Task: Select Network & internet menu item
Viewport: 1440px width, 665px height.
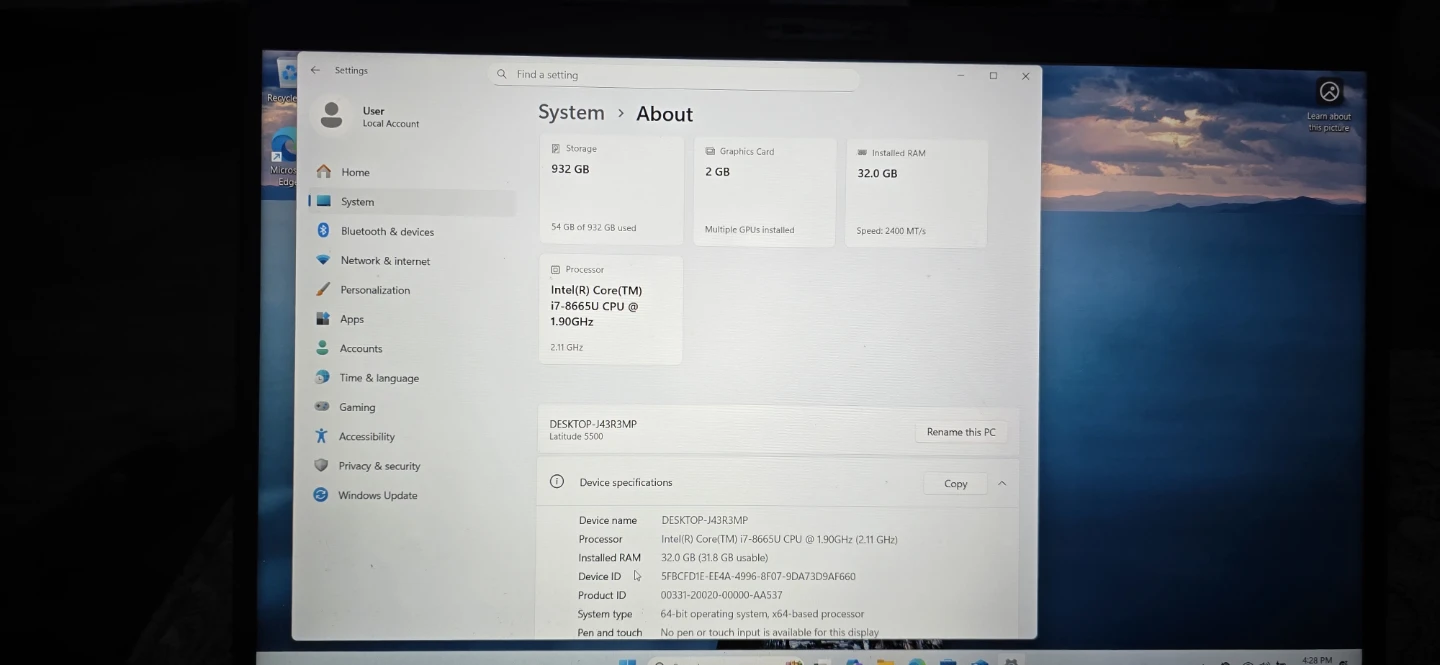Action: [x=412, y=260]
